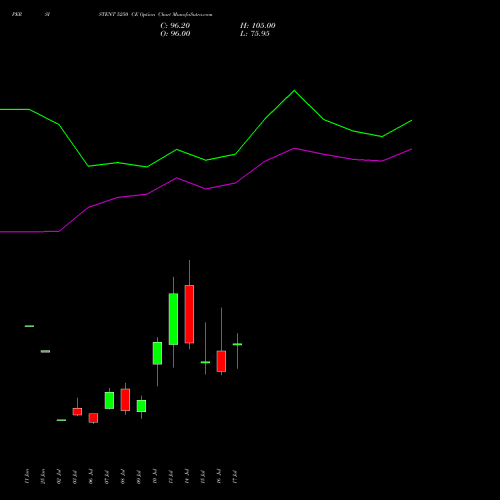Click the open price value O: 96.00
The image size is (500, 500).
point(175,34)
